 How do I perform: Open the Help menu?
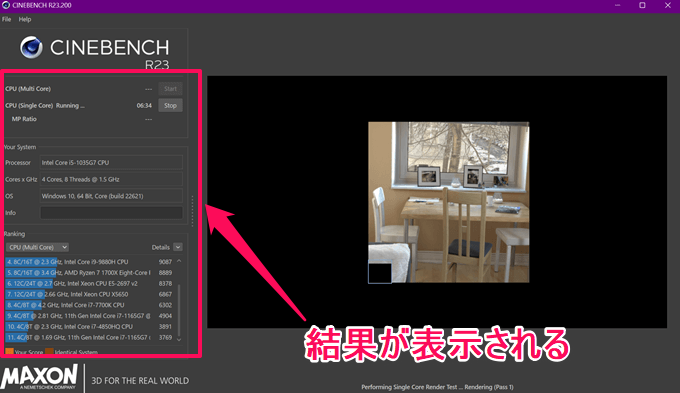[x=25, y=19]
